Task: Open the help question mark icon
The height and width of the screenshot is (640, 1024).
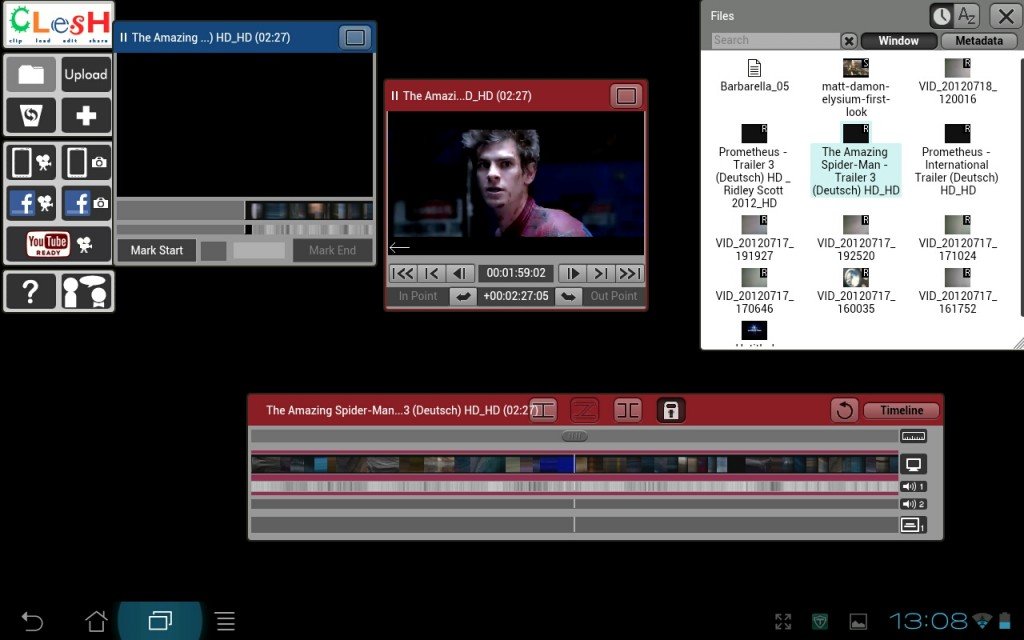Action: [31, 291]
